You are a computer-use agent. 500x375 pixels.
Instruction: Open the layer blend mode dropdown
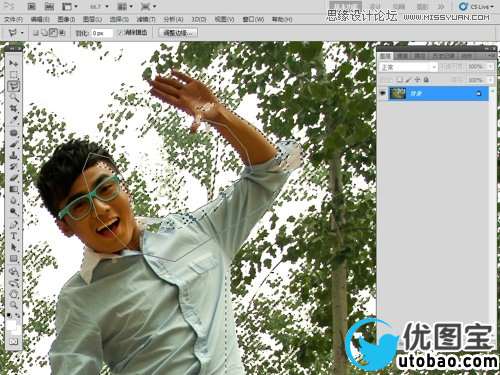[x=408, y=67]
